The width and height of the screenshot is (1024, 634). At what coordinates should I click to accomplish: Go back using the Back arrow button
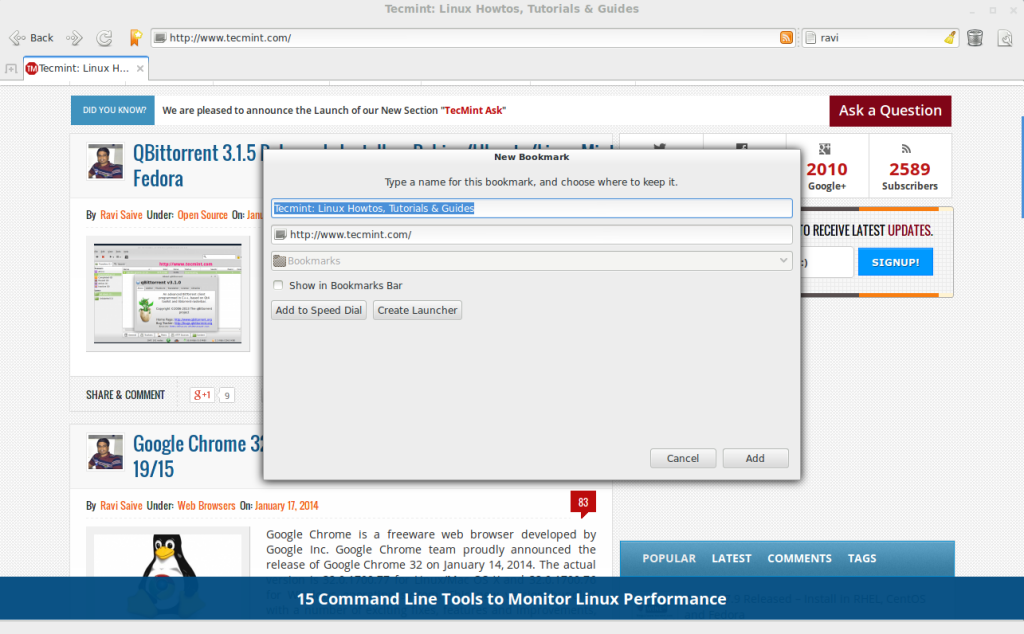31,38
